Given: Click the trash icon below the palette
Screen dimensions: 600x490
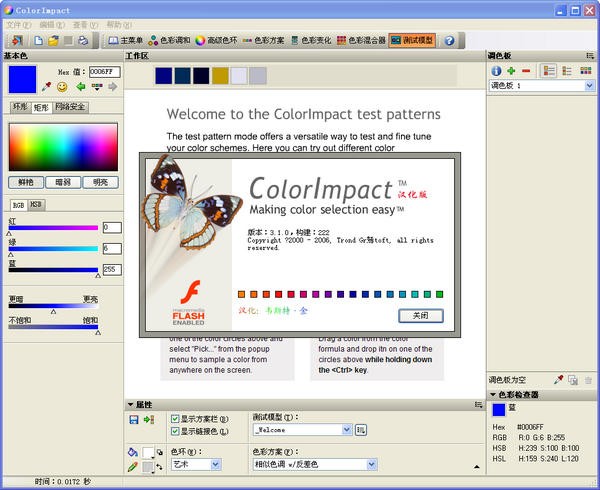Looking at the screenshot, I should click(589, 380).
